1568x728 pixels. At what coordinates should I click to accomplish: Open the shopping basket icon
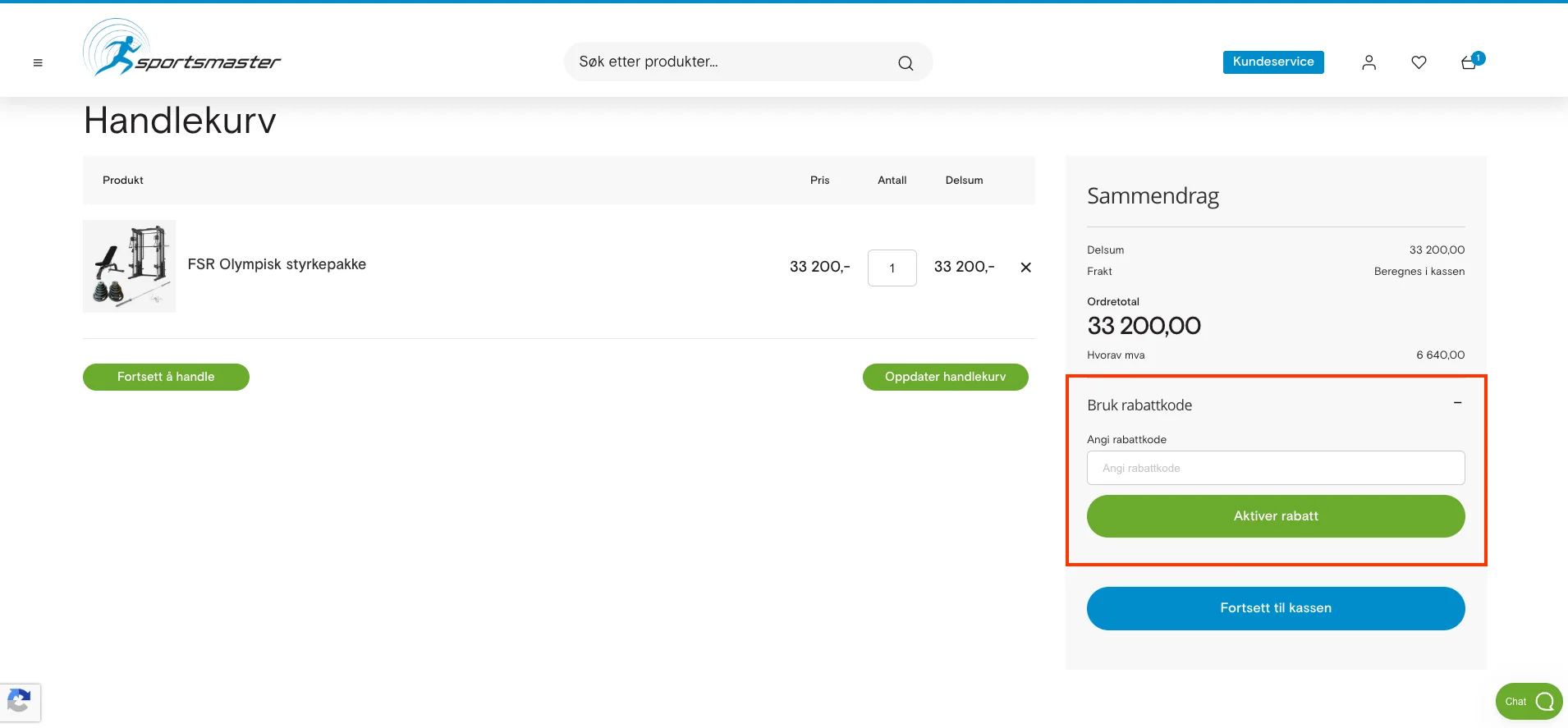[x=1469, y=62]
